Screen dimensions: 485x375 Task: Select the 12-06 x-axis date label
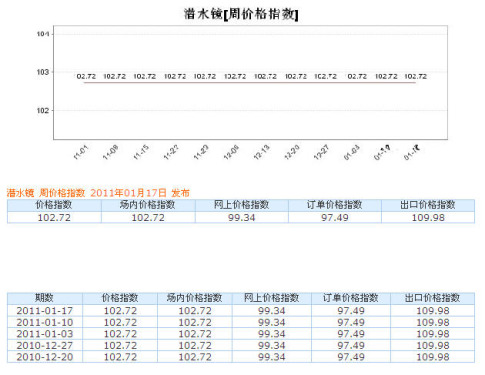click(x=231, y=152)
